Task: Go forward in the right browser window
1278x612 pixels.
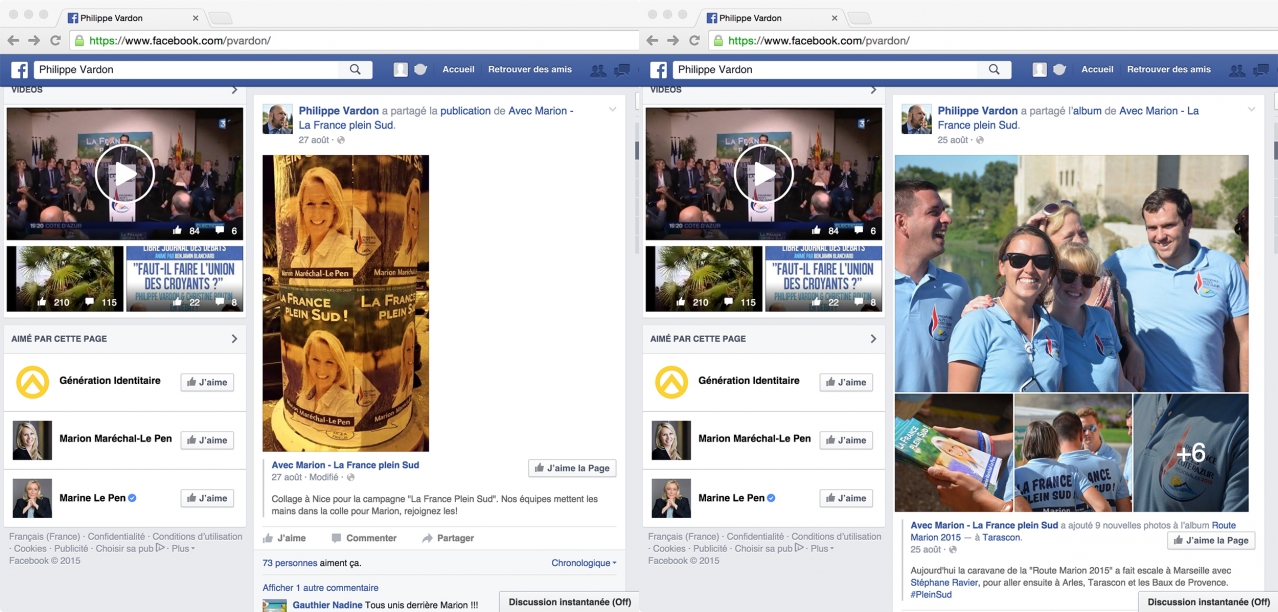Action: click(x=674, y=40)
